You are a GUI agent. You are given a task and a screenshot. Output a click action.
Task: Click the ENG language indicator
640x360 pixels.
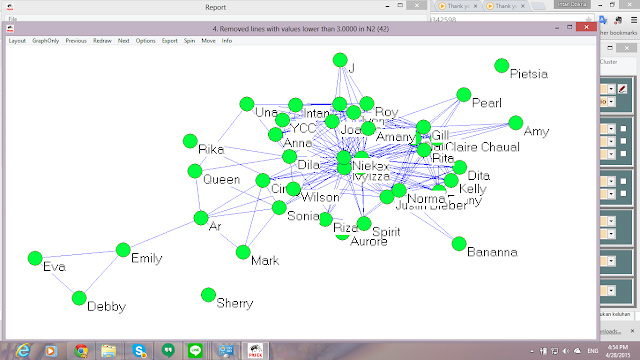click(x=593, y=351)
